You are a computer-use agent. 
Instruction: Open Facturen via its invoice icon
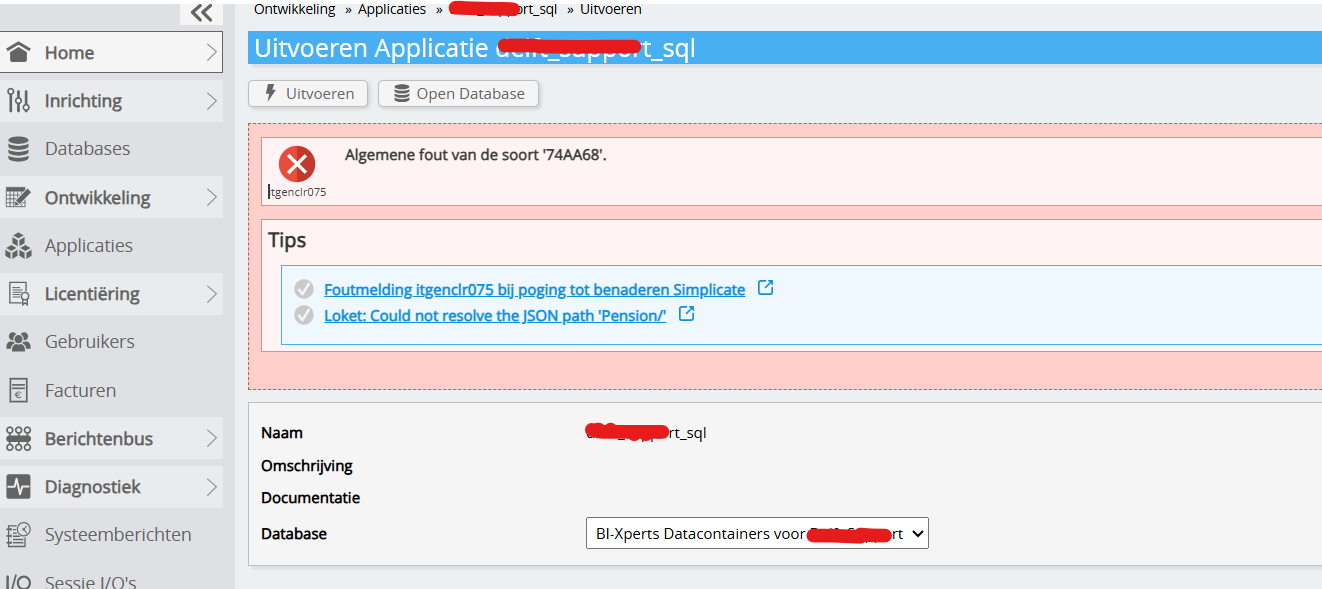coord(18,391)
